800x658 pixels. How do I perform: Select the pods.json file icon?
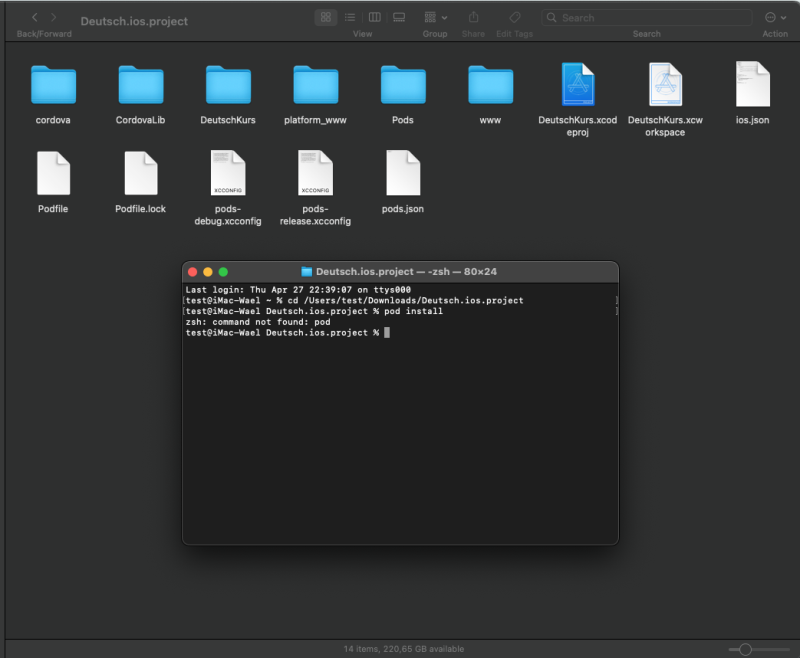coord(403,173)
